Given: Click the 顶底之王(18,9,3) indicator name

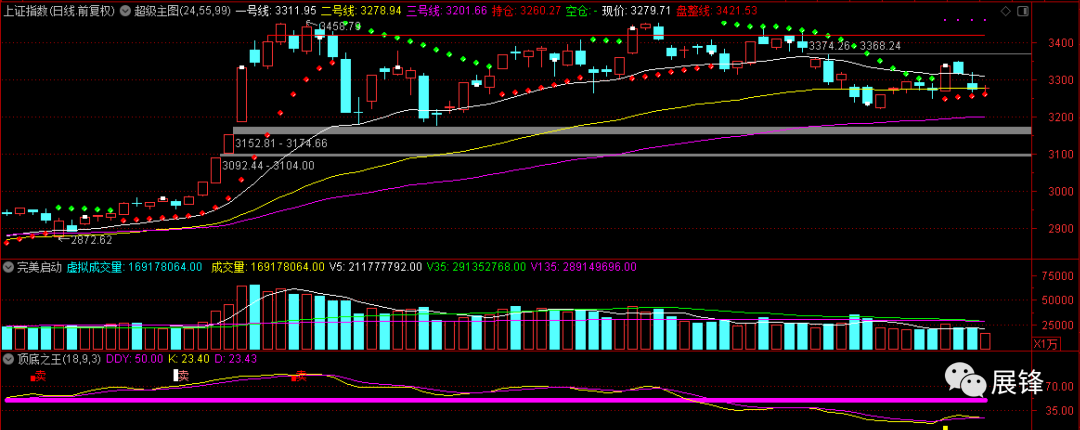Looking at the screenshot, I should [59, 358].
